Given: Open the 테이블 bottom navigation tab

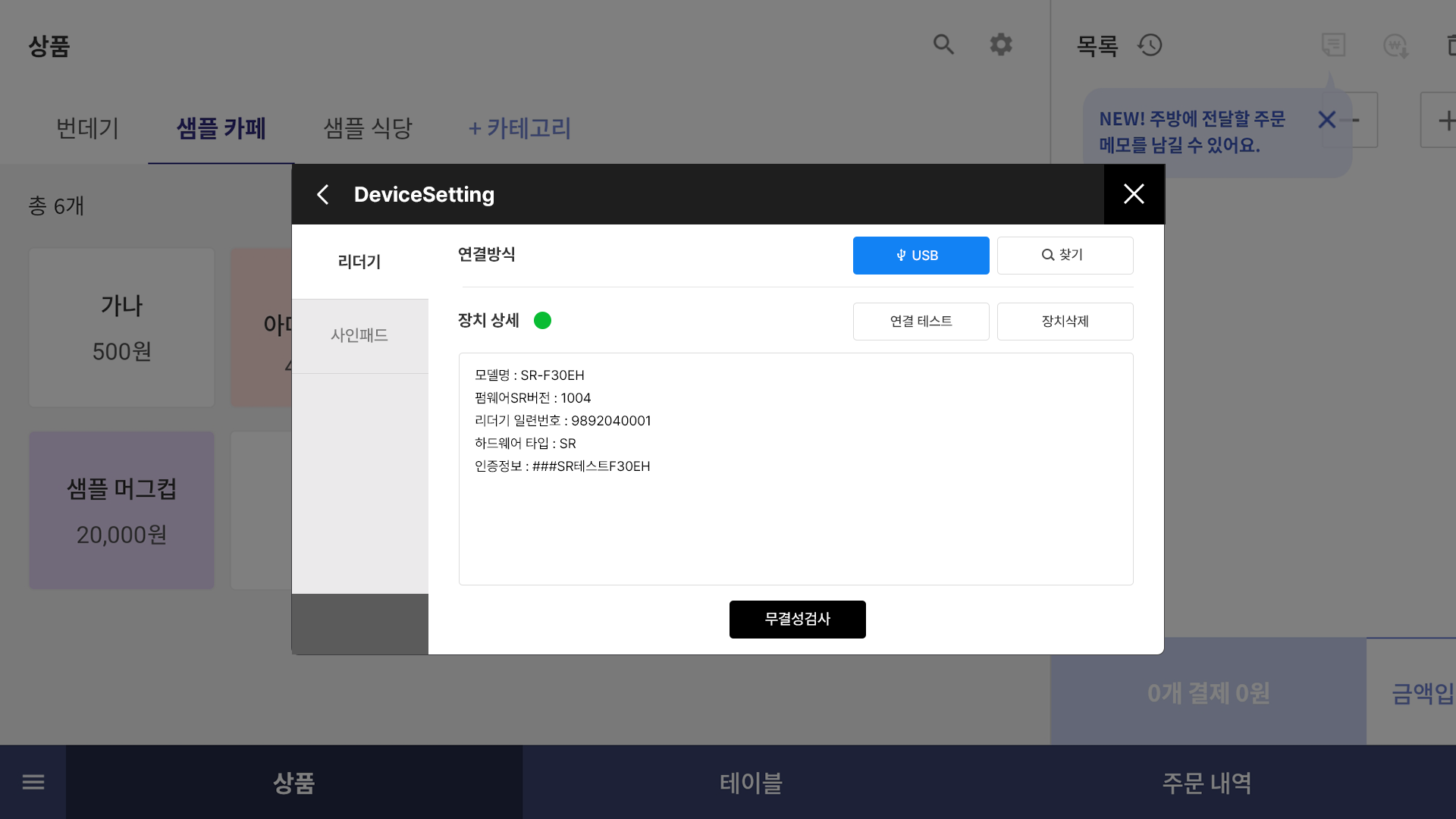Looking at the screenshot, I should [x=751, y=782].
